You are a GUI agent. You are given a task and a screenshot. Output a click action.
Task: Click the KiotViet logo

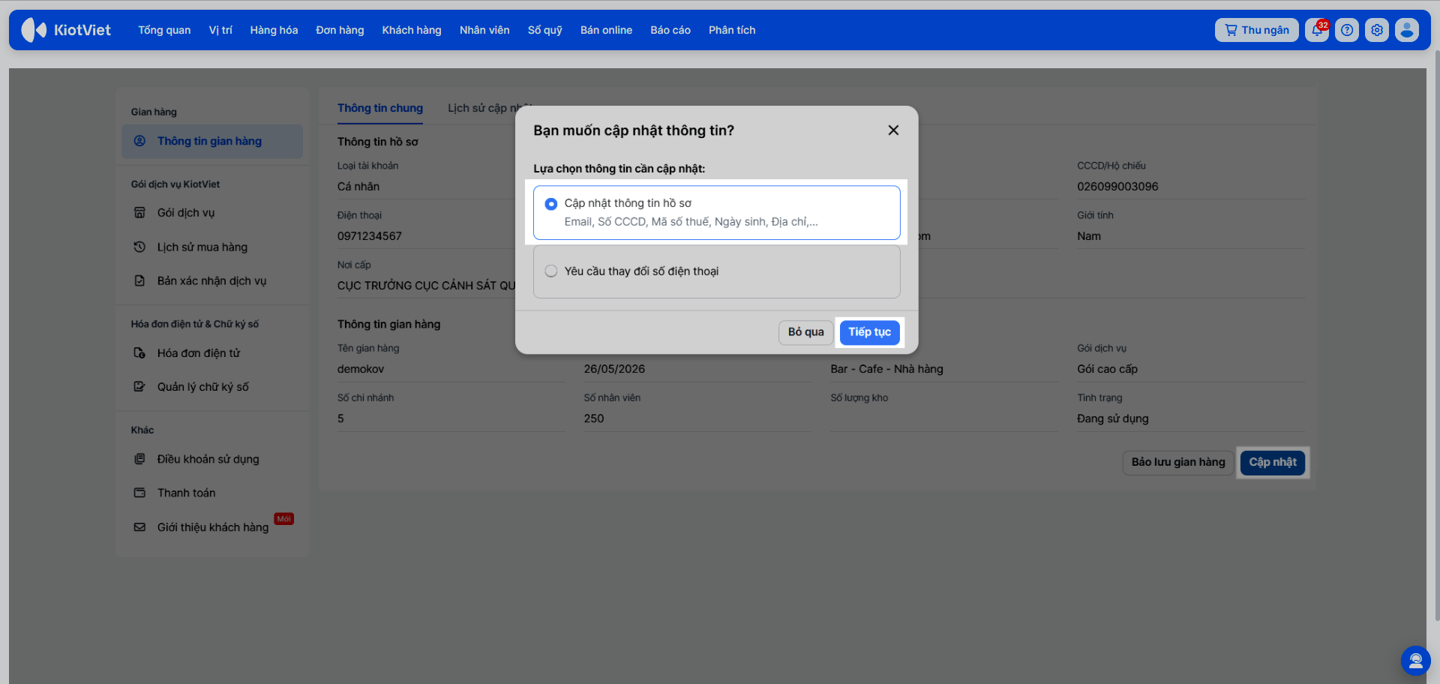[67, 30]
